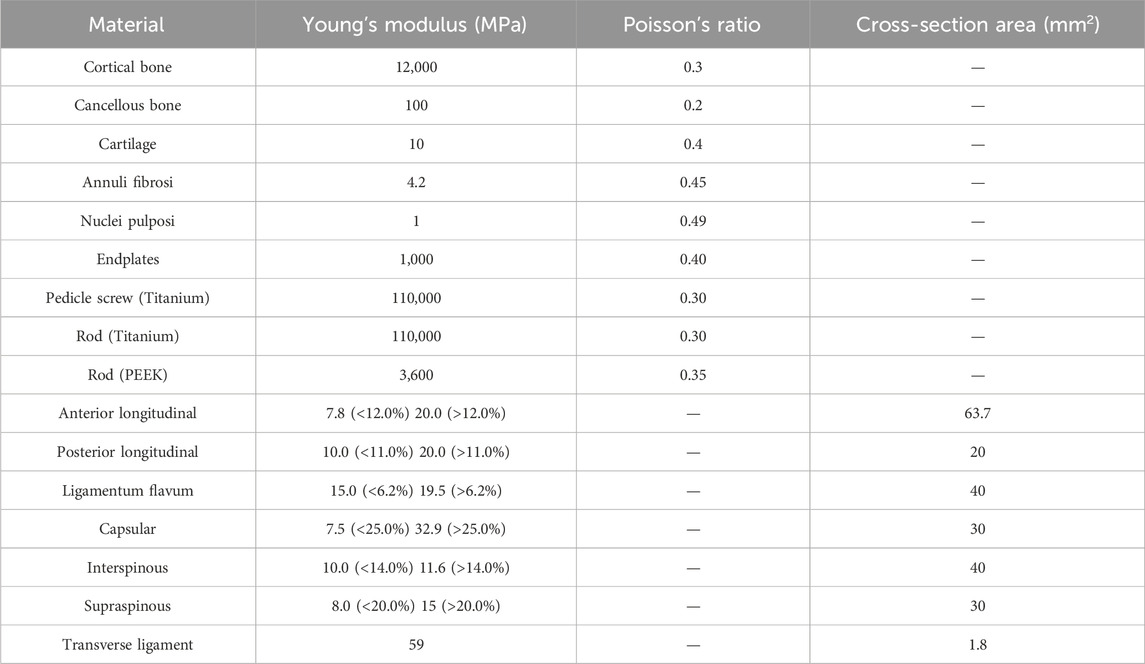Select the Pedicle screw (Titanium) cell
The width and height of the screenshot is (1145, 664).
pyautogui.click(x=128, y=298)
